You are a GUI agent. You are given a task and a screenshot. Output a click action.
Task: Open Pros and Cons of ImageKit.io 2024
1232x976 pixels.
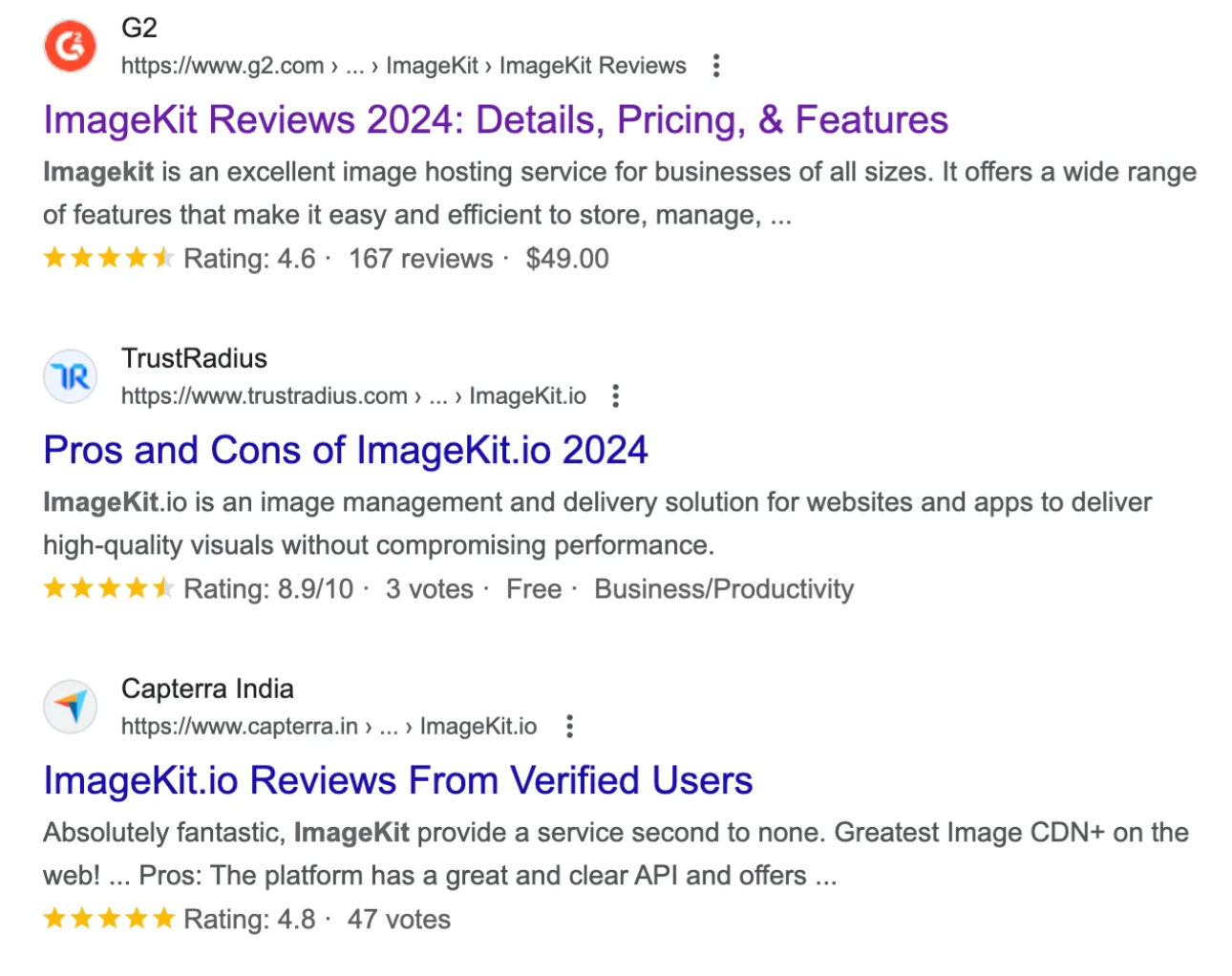[x=346, y=451]
